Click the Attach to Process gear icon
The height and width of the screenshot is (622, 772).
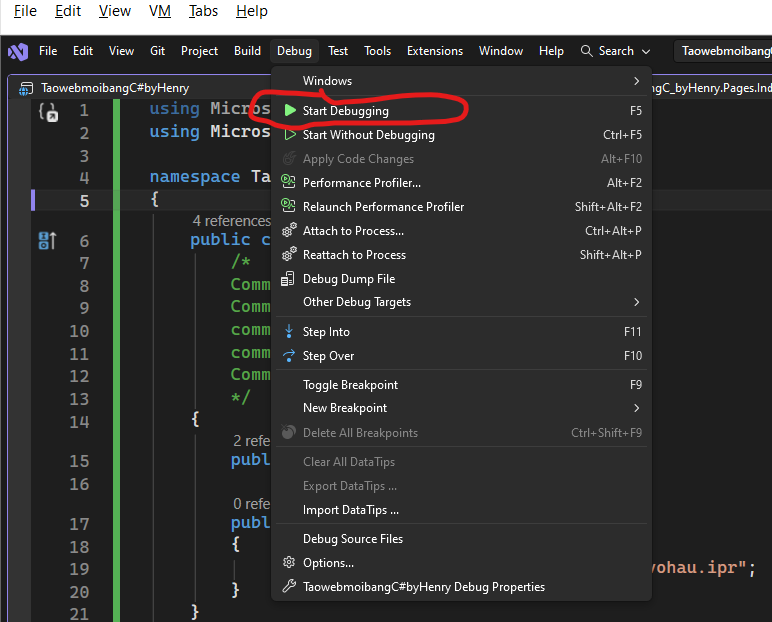tap(289, 231)
